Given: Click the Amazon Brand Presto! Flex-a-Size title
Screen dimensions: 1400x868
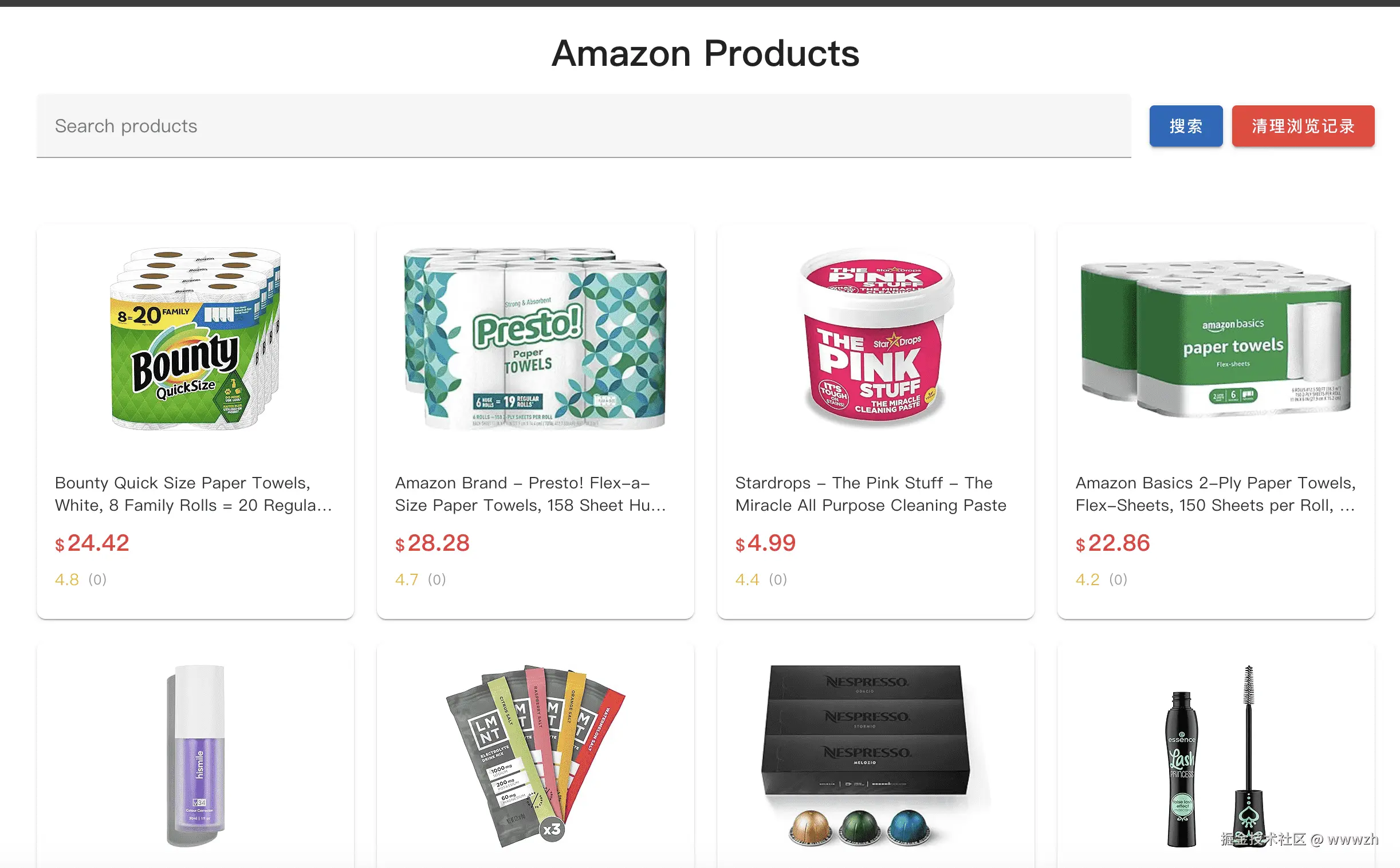Looking at the screenshot, I should click(530, 494).
